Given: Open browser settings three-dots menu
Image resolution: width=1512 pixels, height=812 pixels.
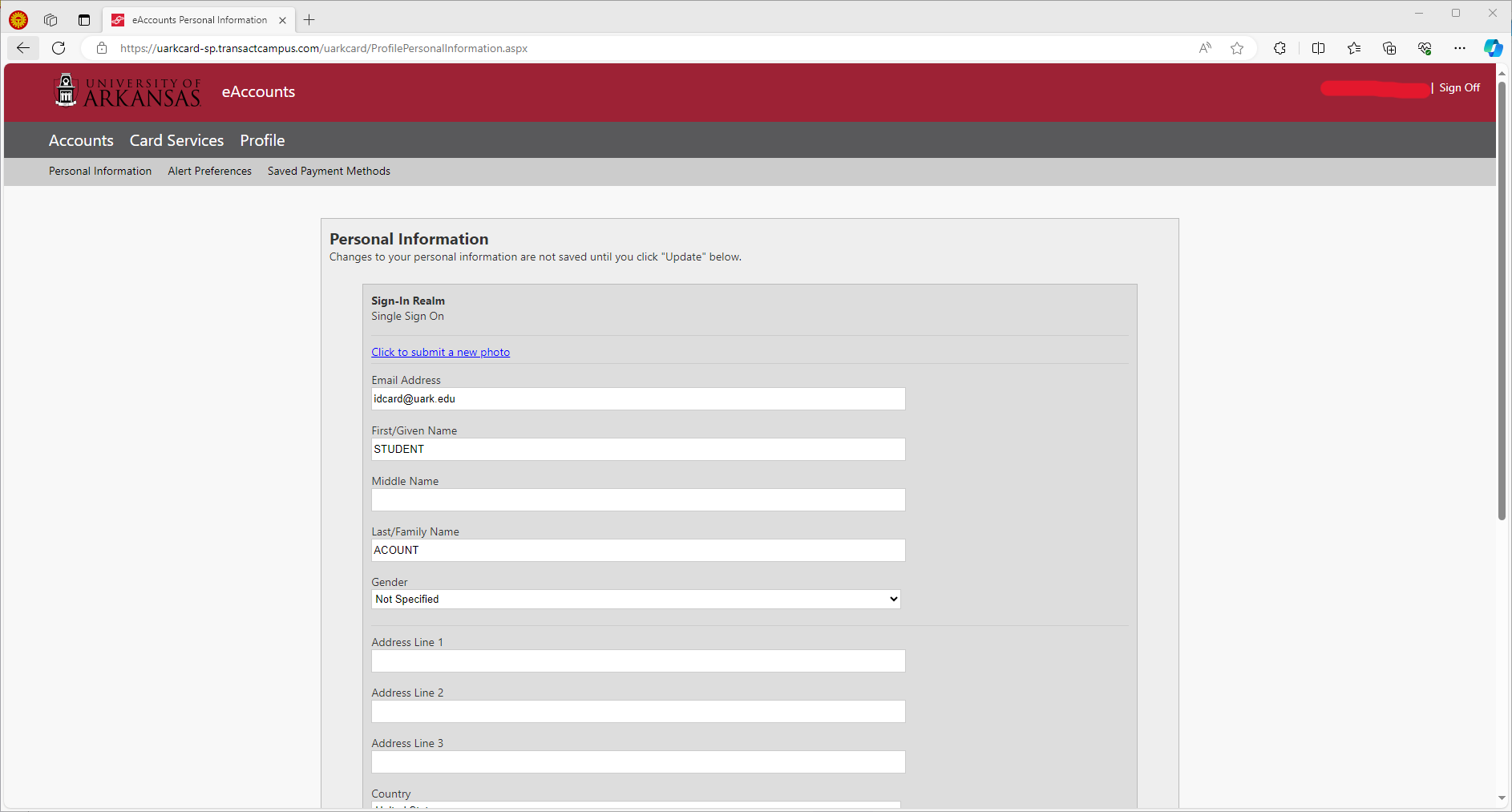Looking at the screenshot, I should click(1460, 48).
